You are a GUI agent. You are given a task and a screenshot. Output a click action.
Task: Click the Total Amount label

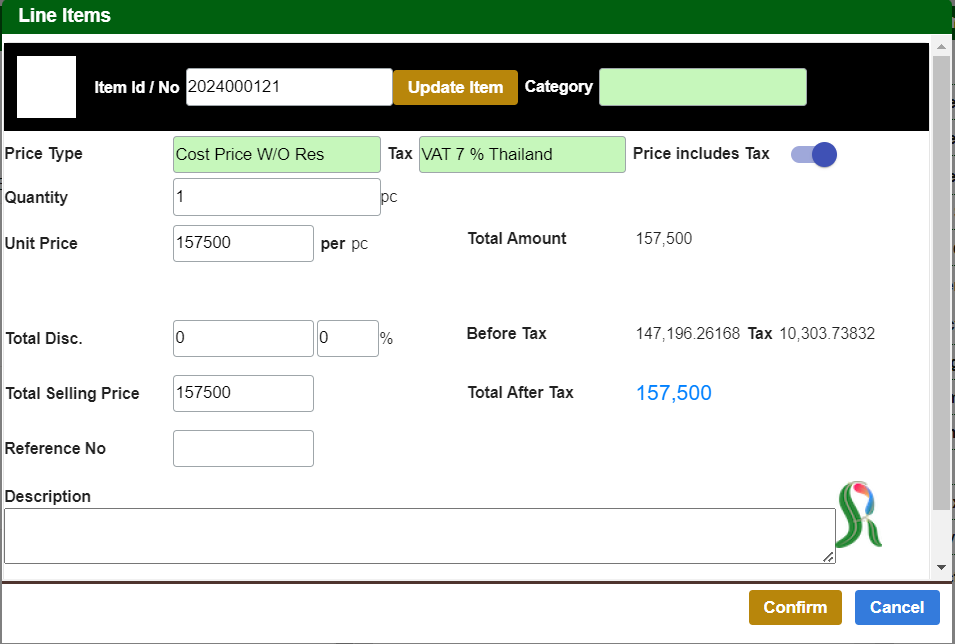pyautogui.click(x=517, y=238)
